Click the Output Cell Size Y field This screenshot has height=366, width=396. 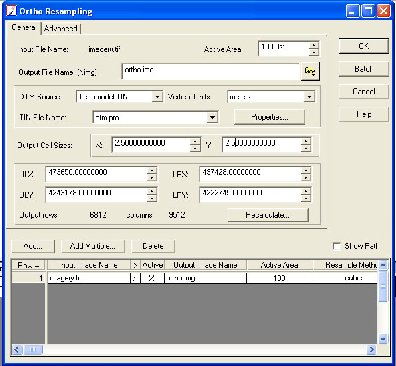pyautogui.click(x=262, y=145)
